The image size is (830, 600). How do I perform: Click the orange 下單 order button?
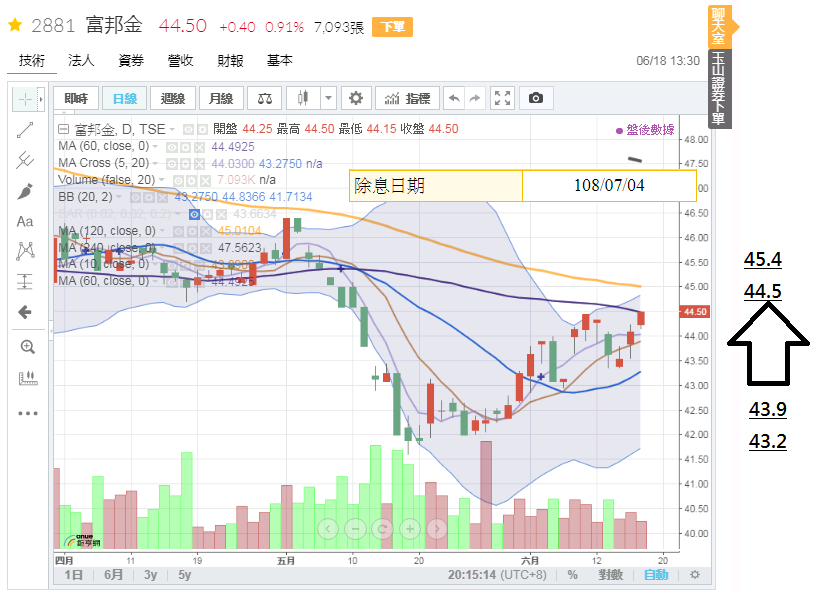(x=392, y=27)
